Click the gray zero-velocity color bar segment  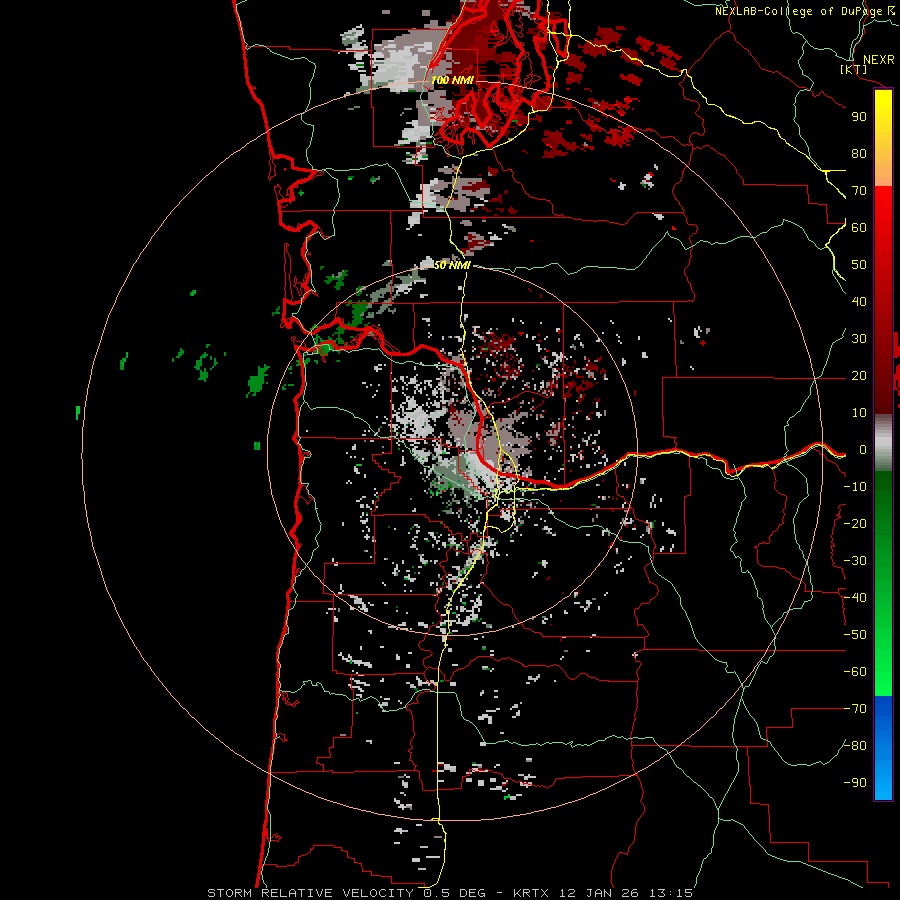click(883, 443)
